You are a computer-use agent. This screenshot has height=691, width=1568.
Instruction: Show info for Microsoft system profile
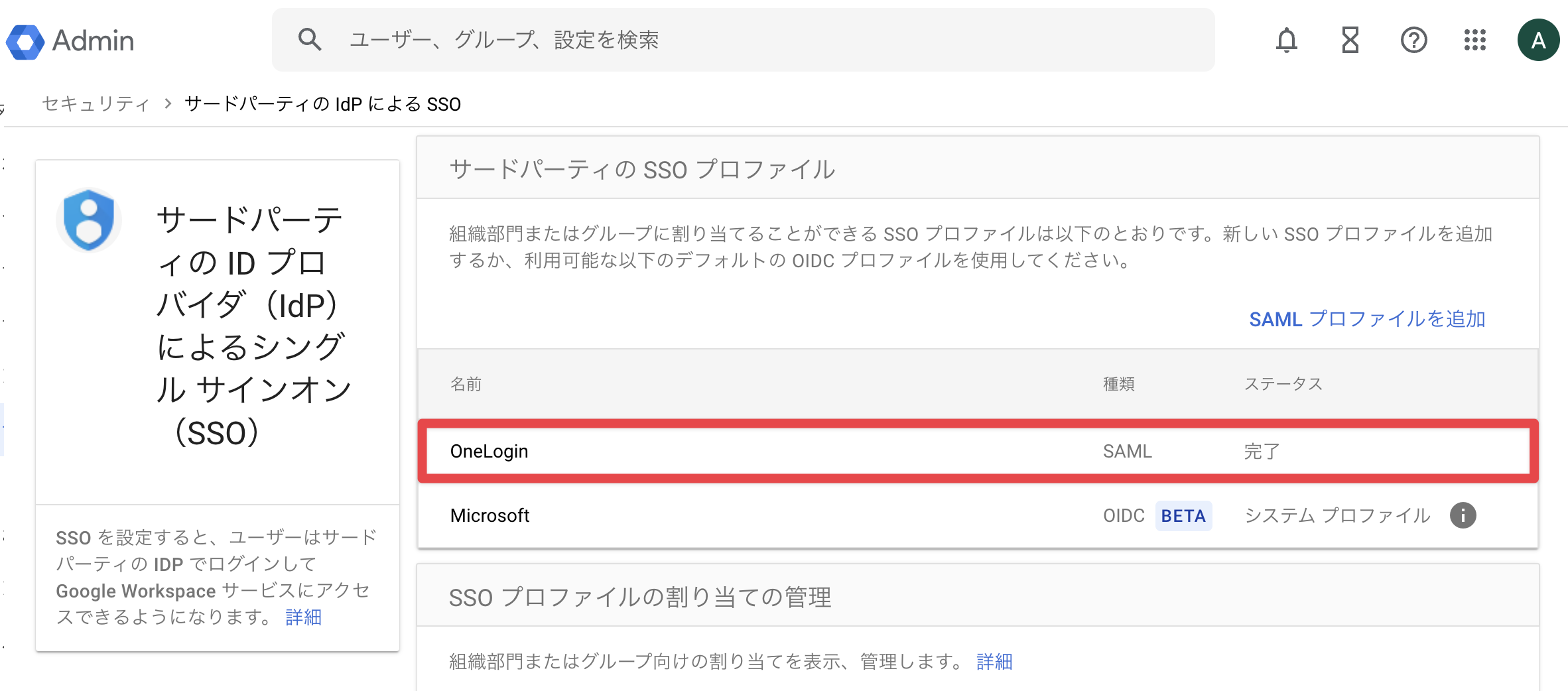(1463, 515)
